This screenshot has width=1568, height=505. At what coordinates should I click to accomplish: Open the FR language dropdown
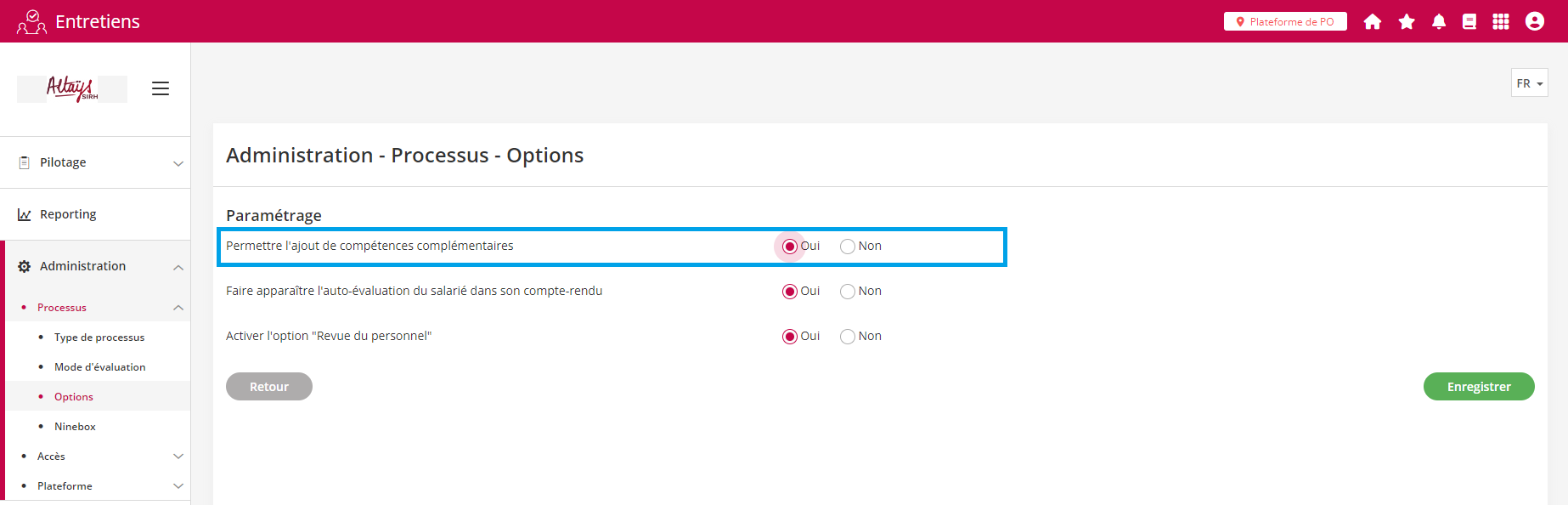1529,83
